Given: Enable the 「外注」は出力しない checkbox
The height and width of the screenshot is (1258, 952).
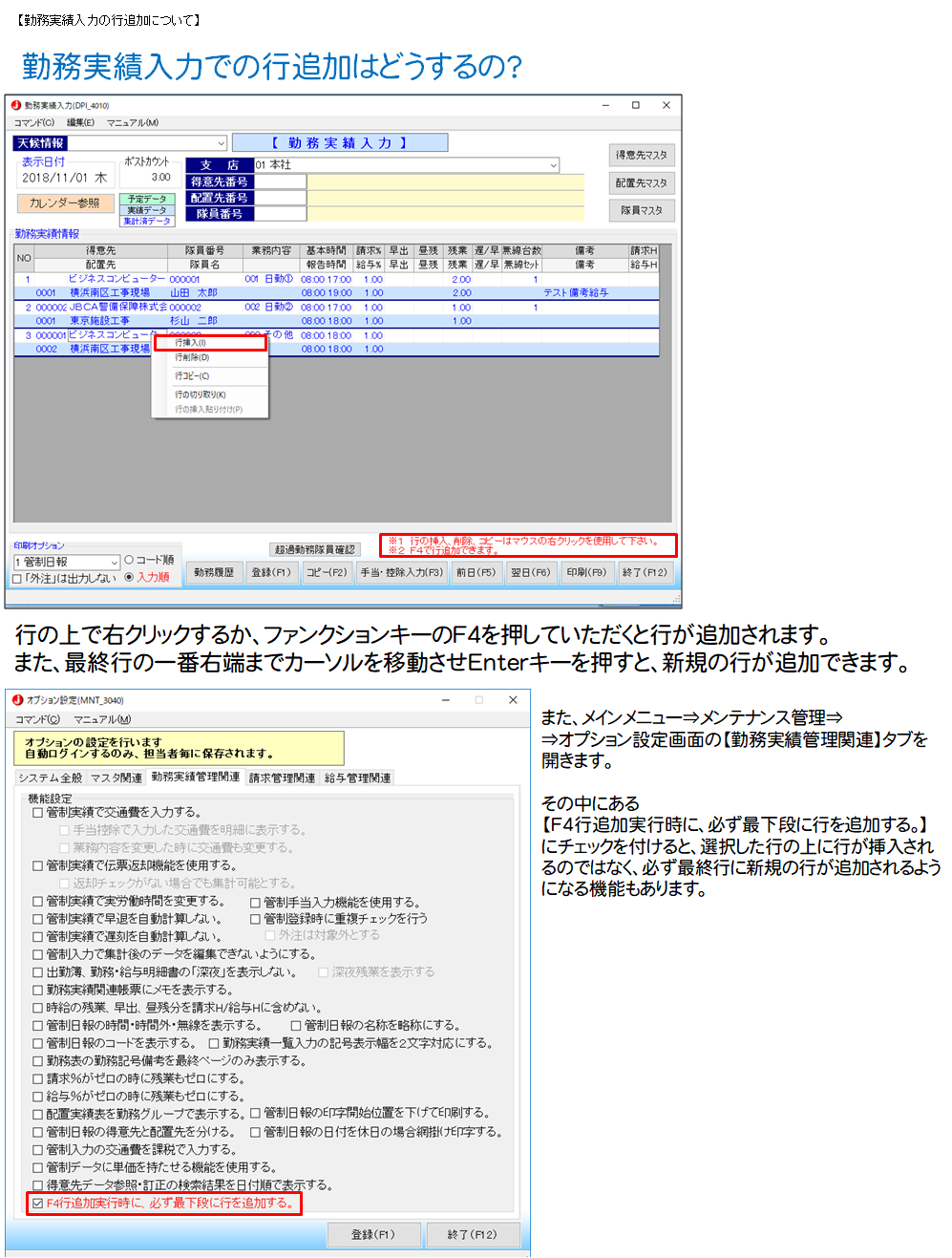Looking at the screenshot, I should point(17,579).
